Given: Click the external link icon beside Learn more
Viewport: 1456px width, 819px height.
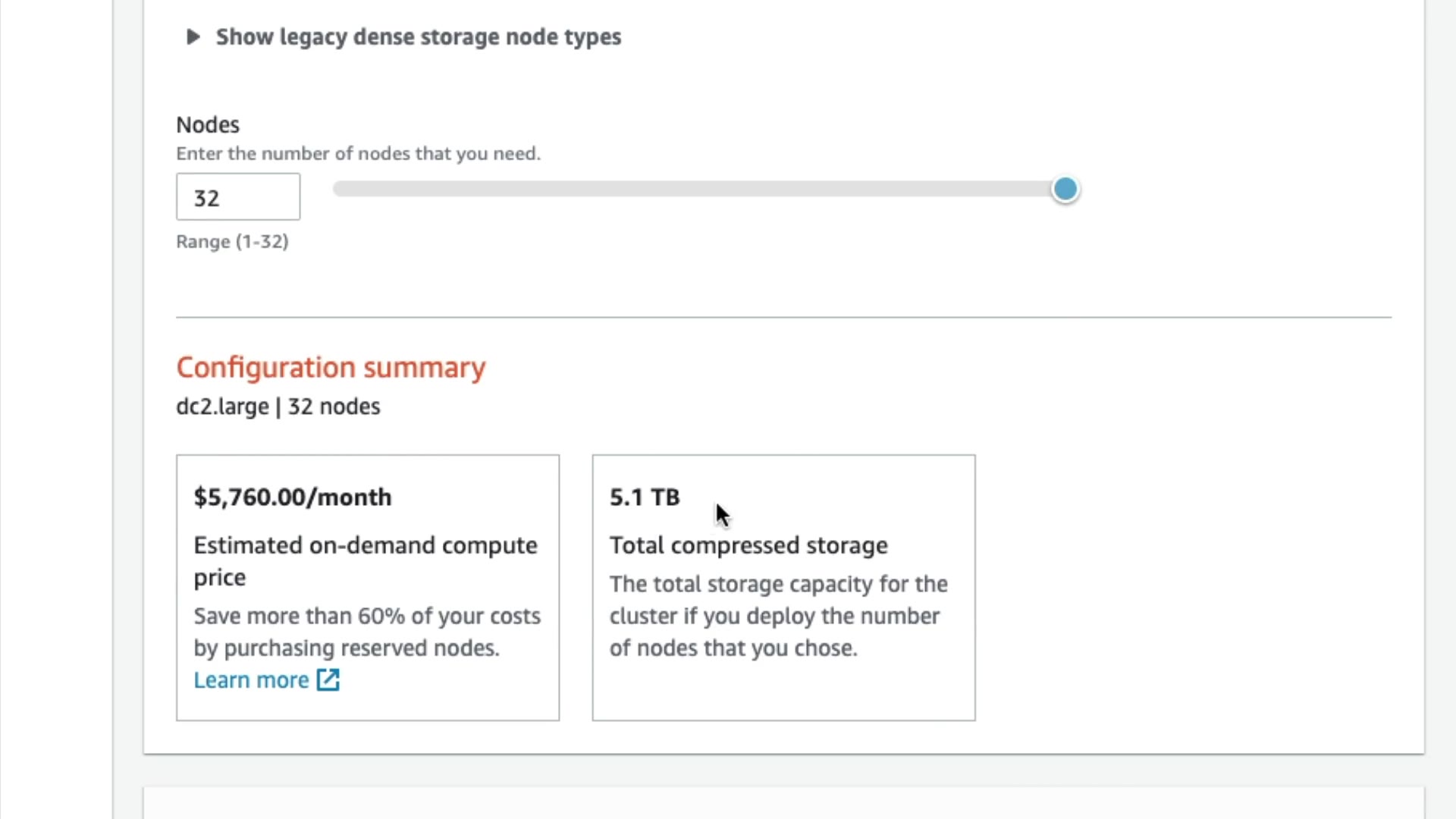Looking at the screenshot, I should 328,680.
